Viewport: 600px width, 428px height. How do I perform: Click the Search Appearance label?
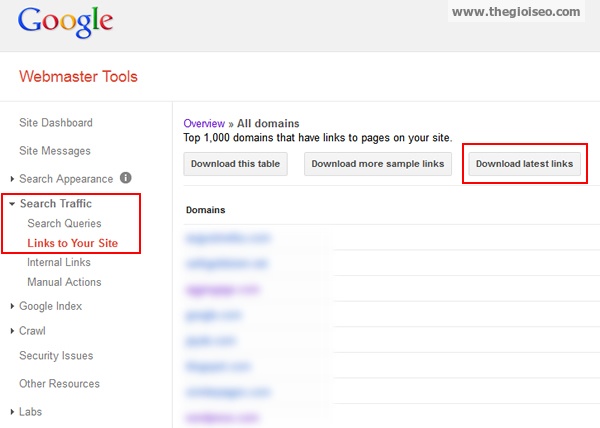click(66, 179)
